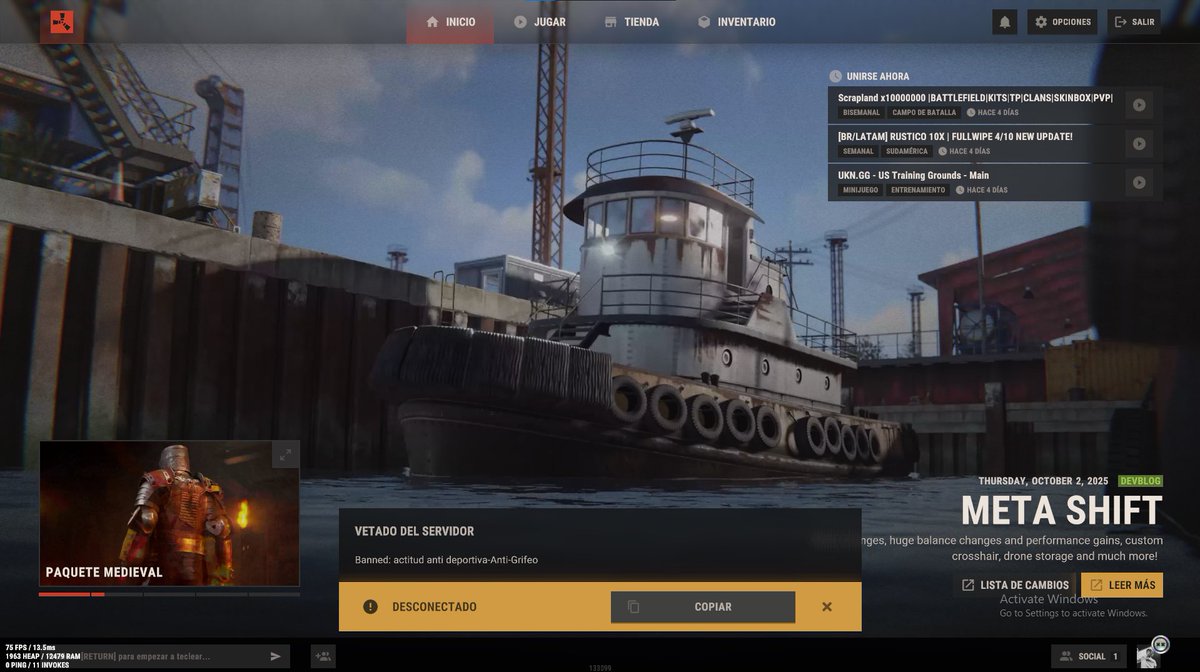Viewport: 1200px width, 672px height.
Task: Click the add friends icon
Action: pyautogui.click(x=323, y=656)
